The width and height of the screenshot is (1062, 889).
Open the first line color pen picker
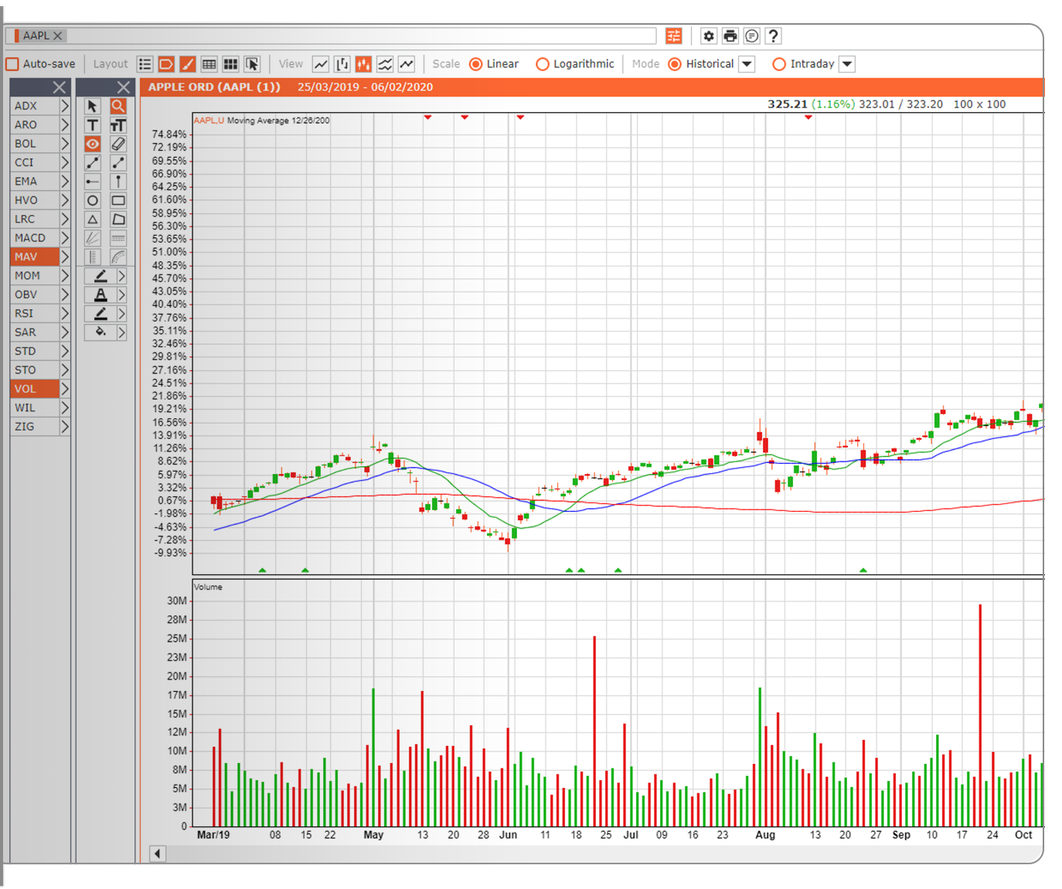pos(100,276)
